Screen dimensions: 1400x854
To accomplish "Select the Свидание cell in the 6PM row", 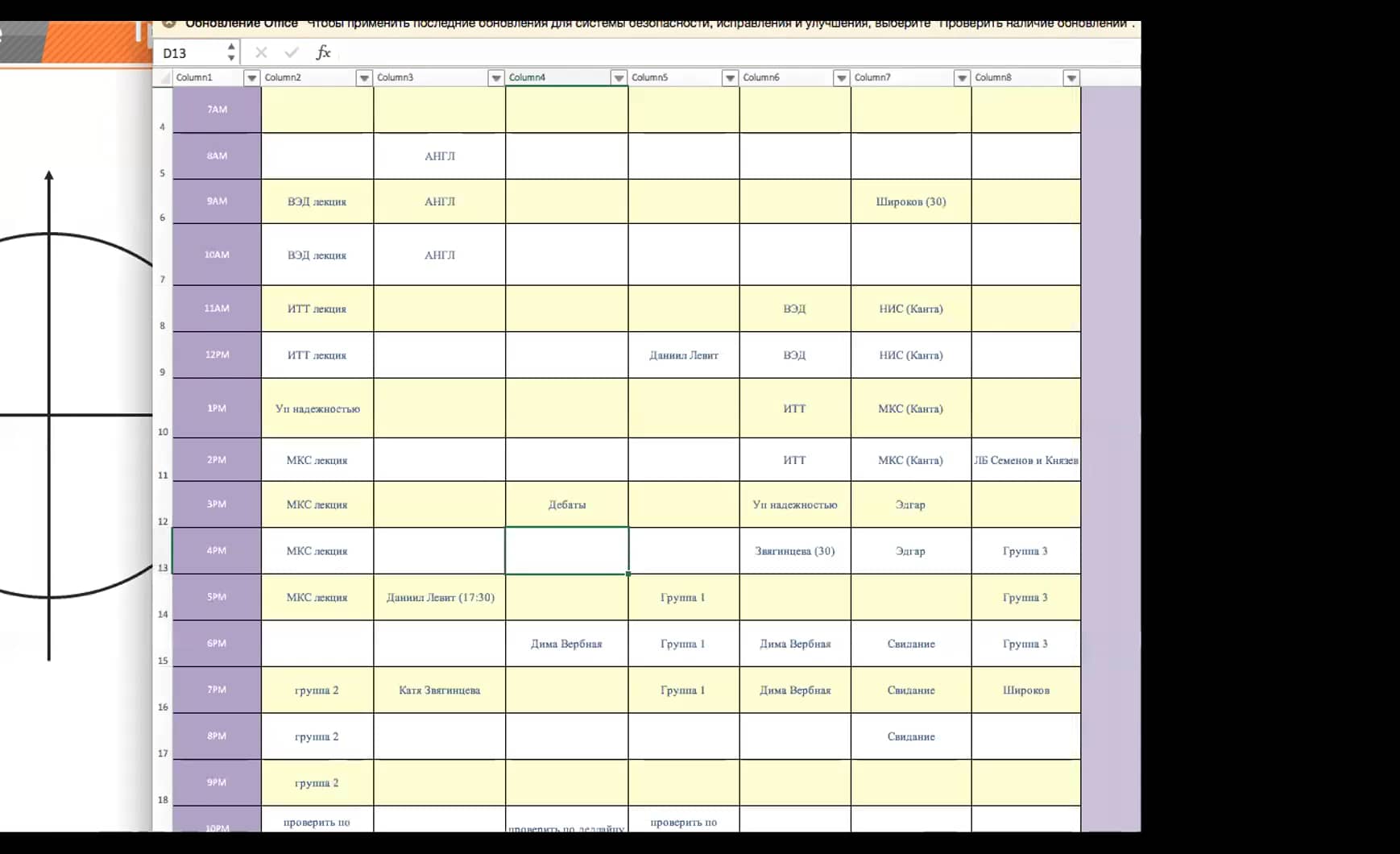I will point(911,643).
